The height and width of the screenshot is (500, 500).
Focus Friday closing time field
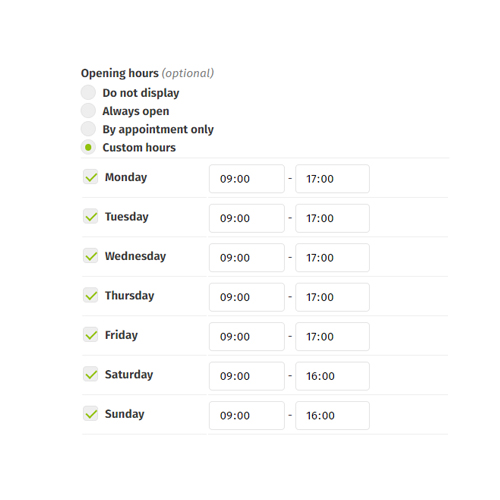point(332,336)
